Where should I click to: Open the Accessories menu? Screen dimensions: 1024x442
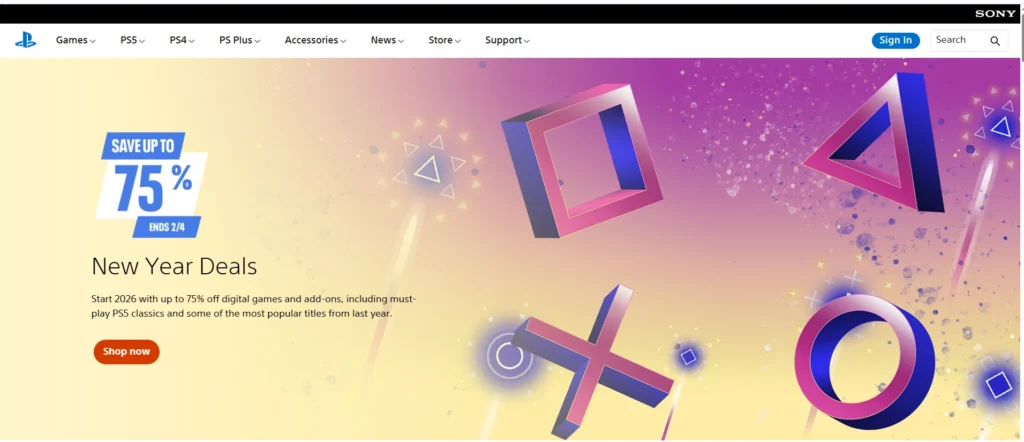(315, 40)
